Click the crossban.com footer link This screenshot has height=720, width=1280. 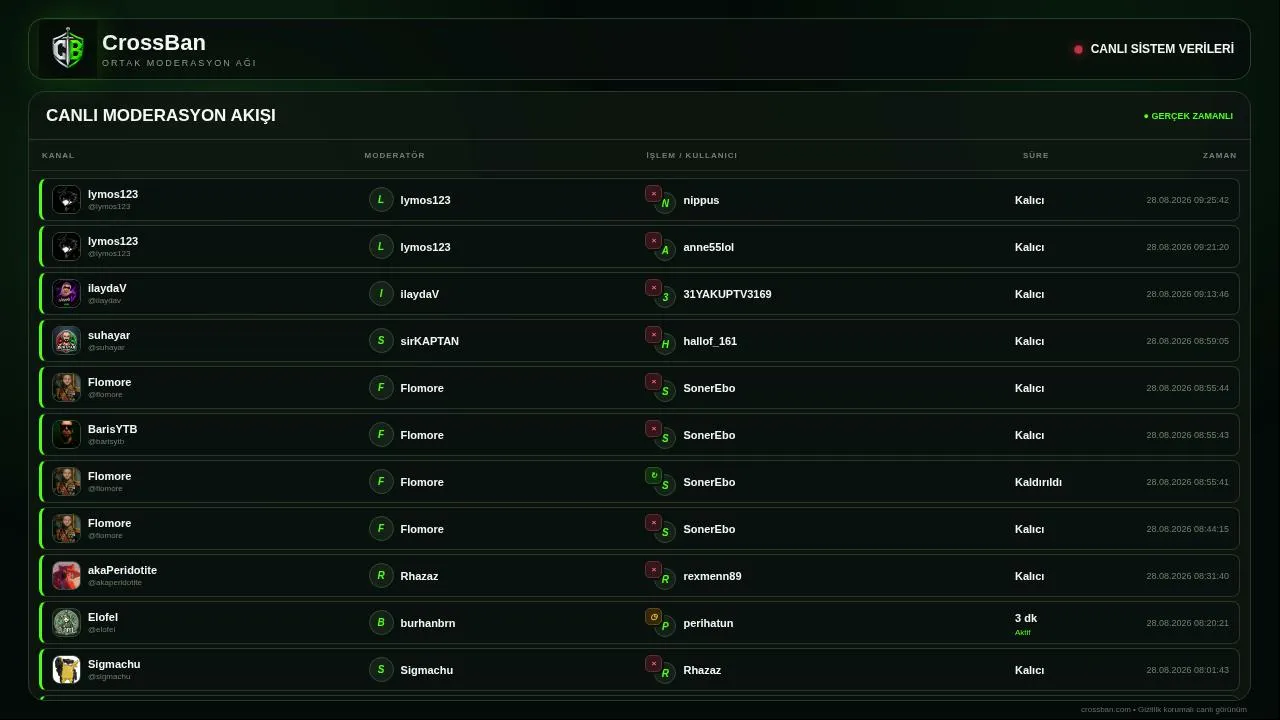(x=1106, y=710)
